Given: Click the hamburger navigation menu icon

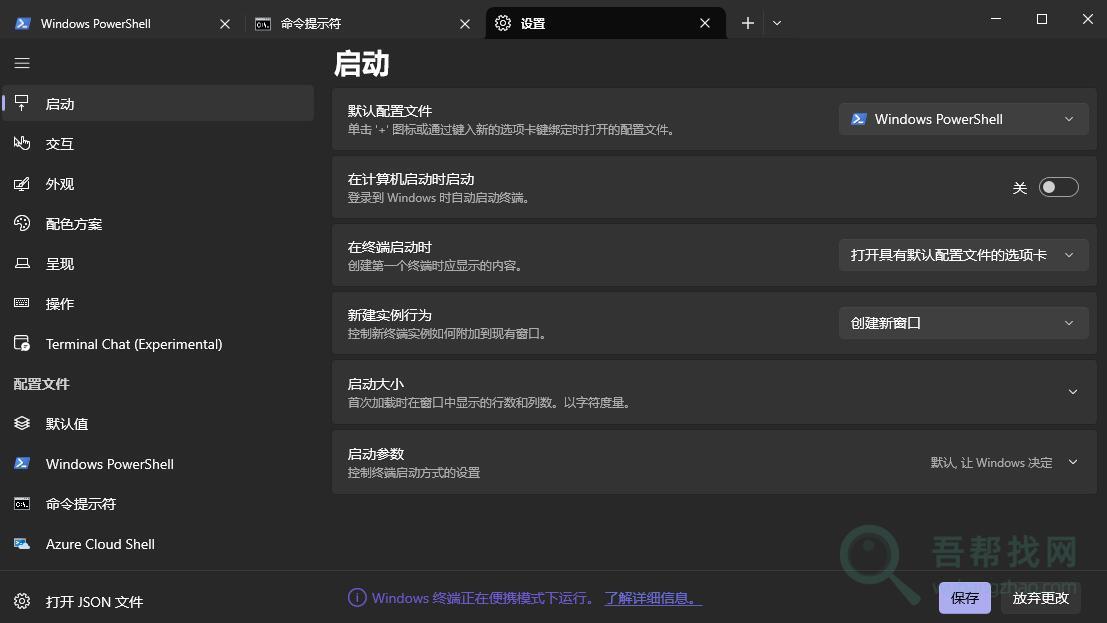Looking at the screenshot, I should (22, 63).
